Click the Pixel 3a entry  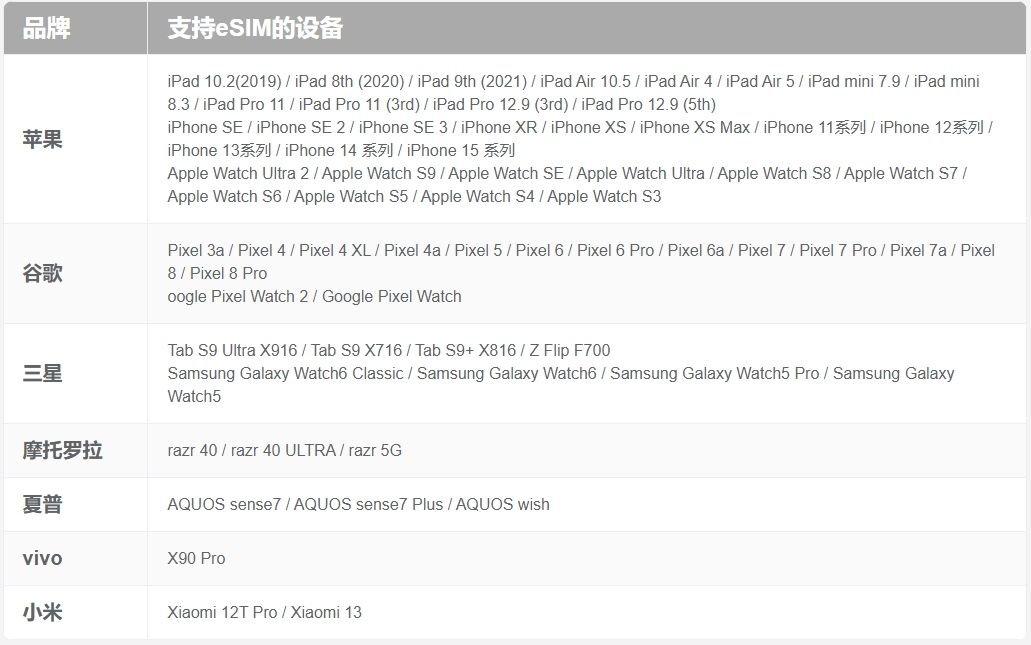click(196, 250)
